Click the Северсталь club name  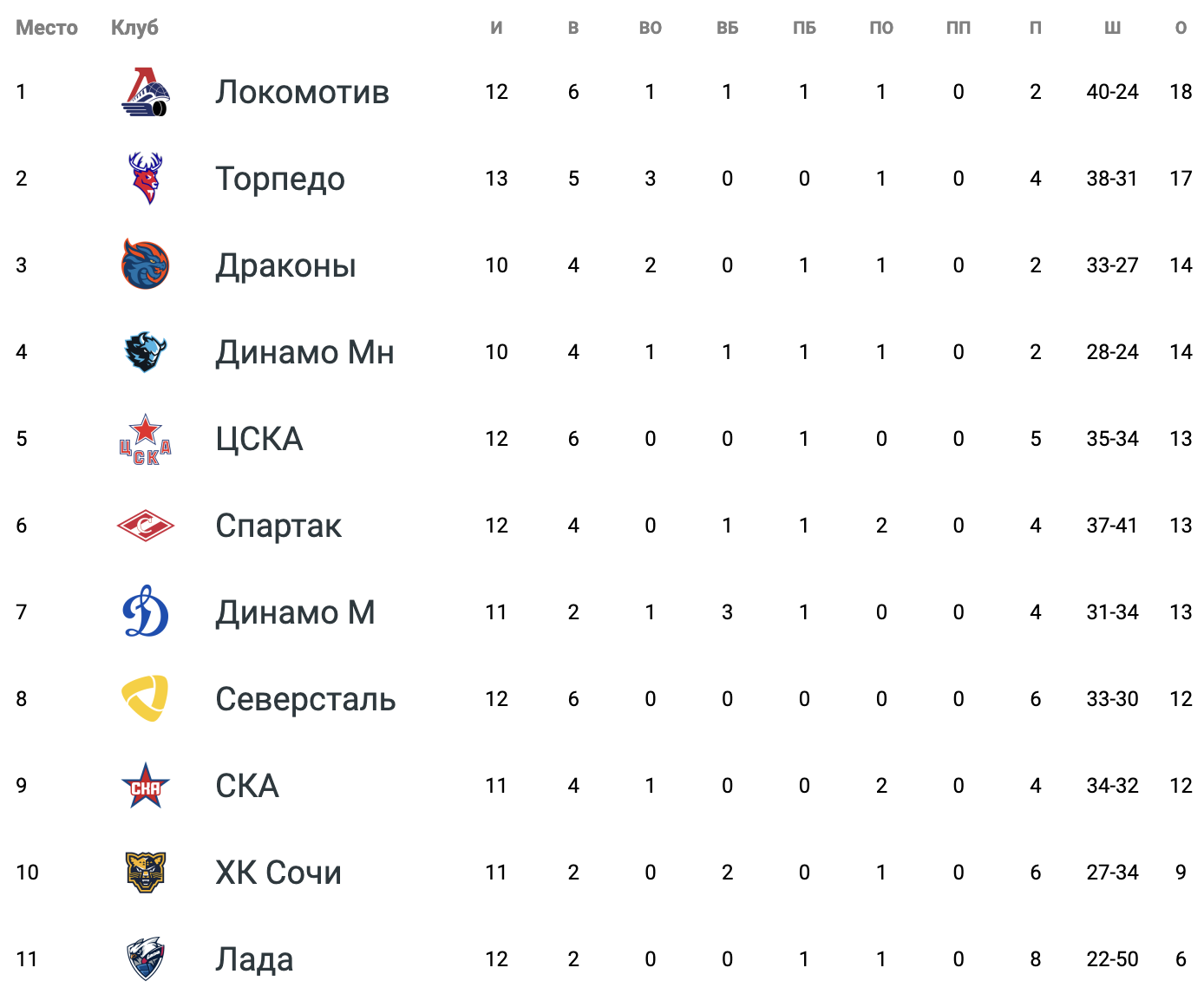coord(305,699)
